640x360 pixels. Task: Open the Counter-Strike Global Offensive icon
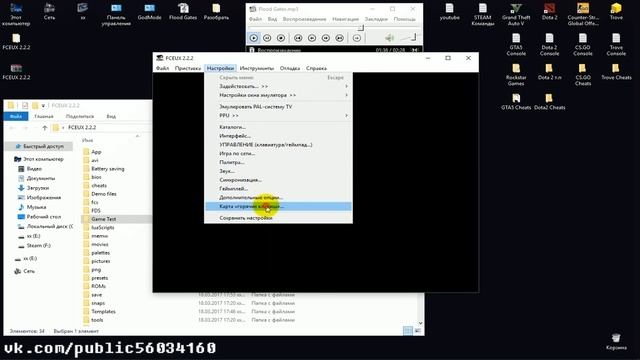click(x=583, y=14)
